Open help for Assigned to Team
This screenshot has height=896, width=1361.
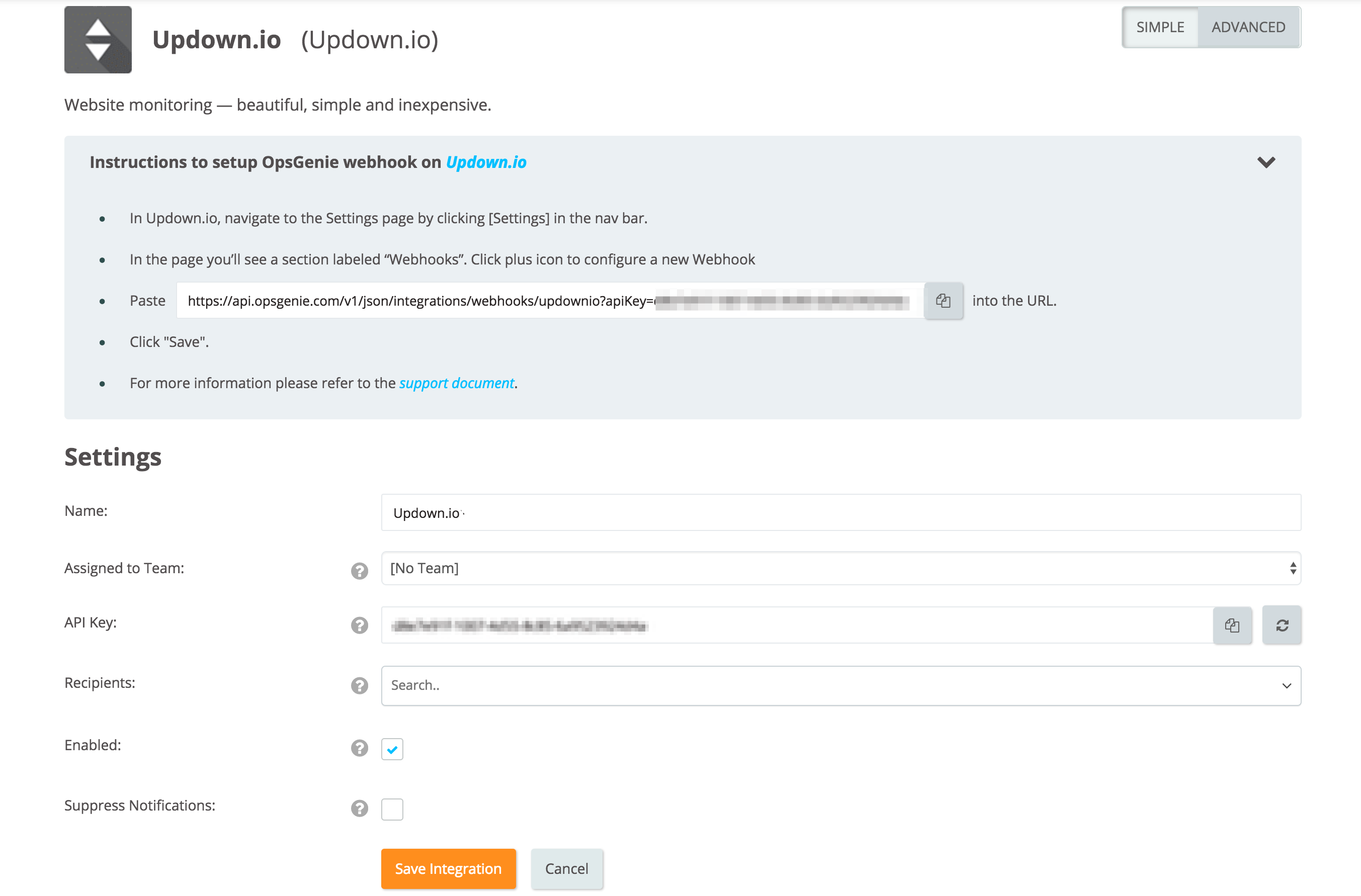point(359,571)
